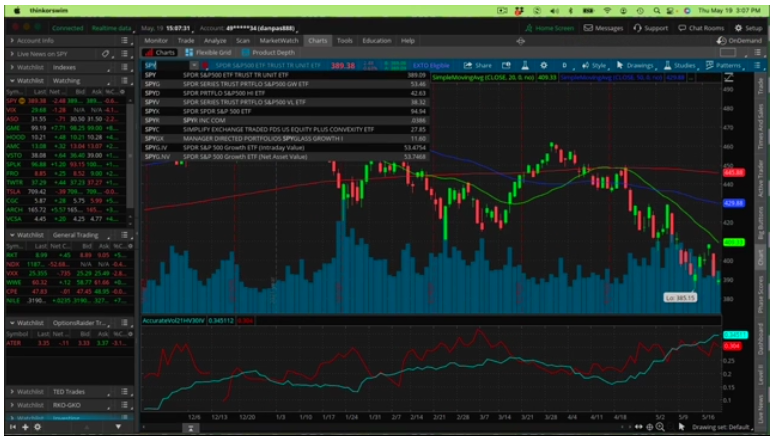Select SPYD SPDR PRTFLO S&P500 HI ETF suggestion
Image resolution: width=778 pixels, height=439 pixels.
click(285, 93)
